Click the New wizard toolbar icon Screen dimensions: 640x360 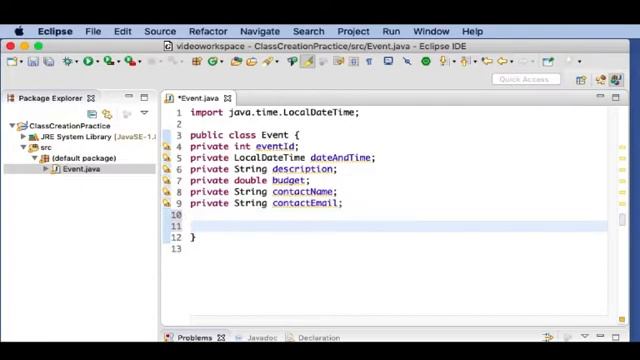(x=12, y=62)
